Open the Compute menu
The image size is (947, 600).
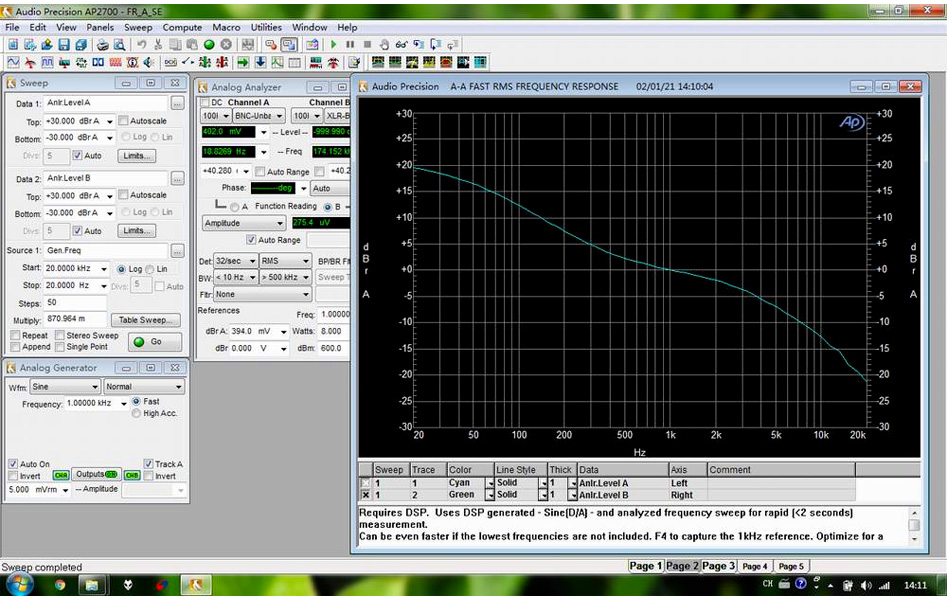pyautogui.click(x=182, y=27)
